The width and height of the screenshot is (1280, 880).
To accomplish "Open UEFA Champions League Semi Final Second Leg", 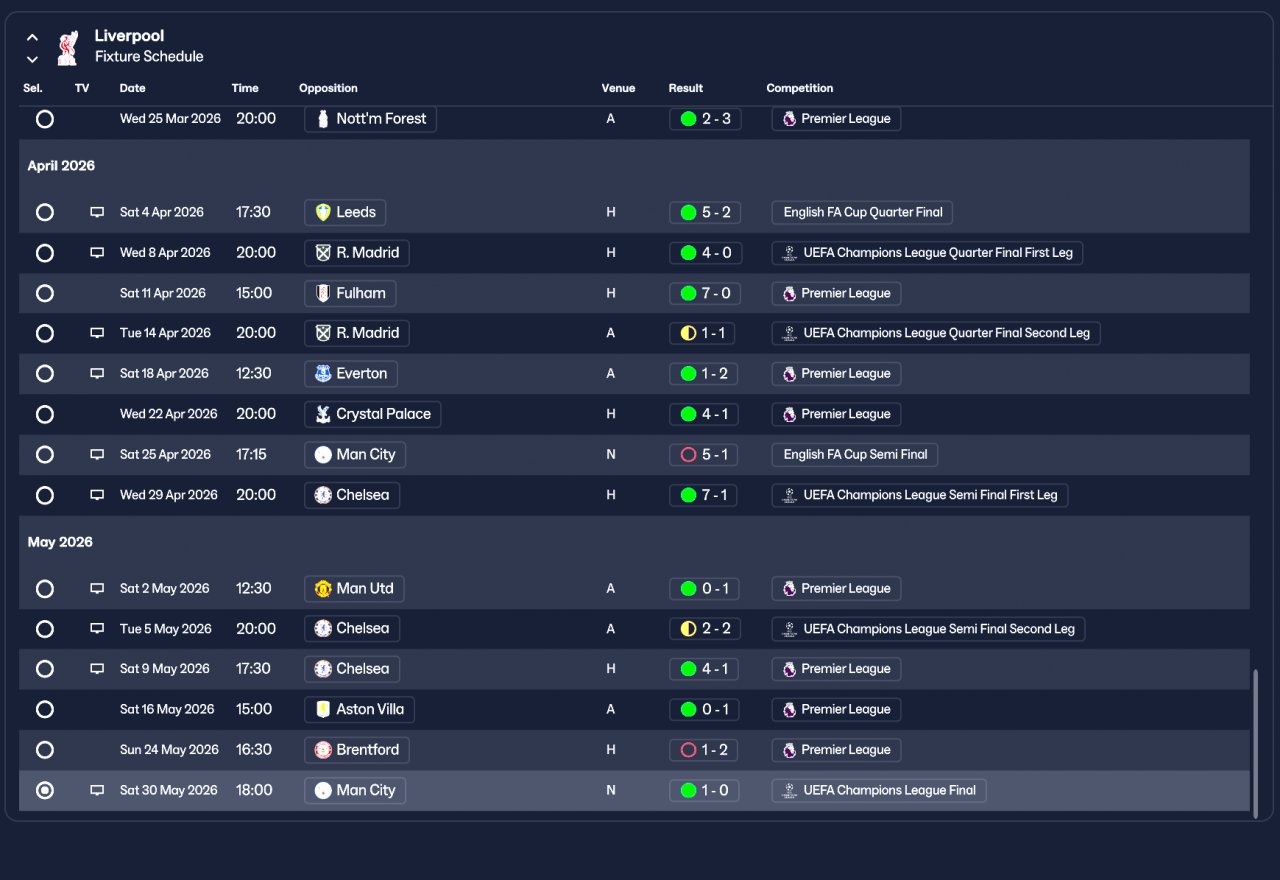I will point(928,629).
